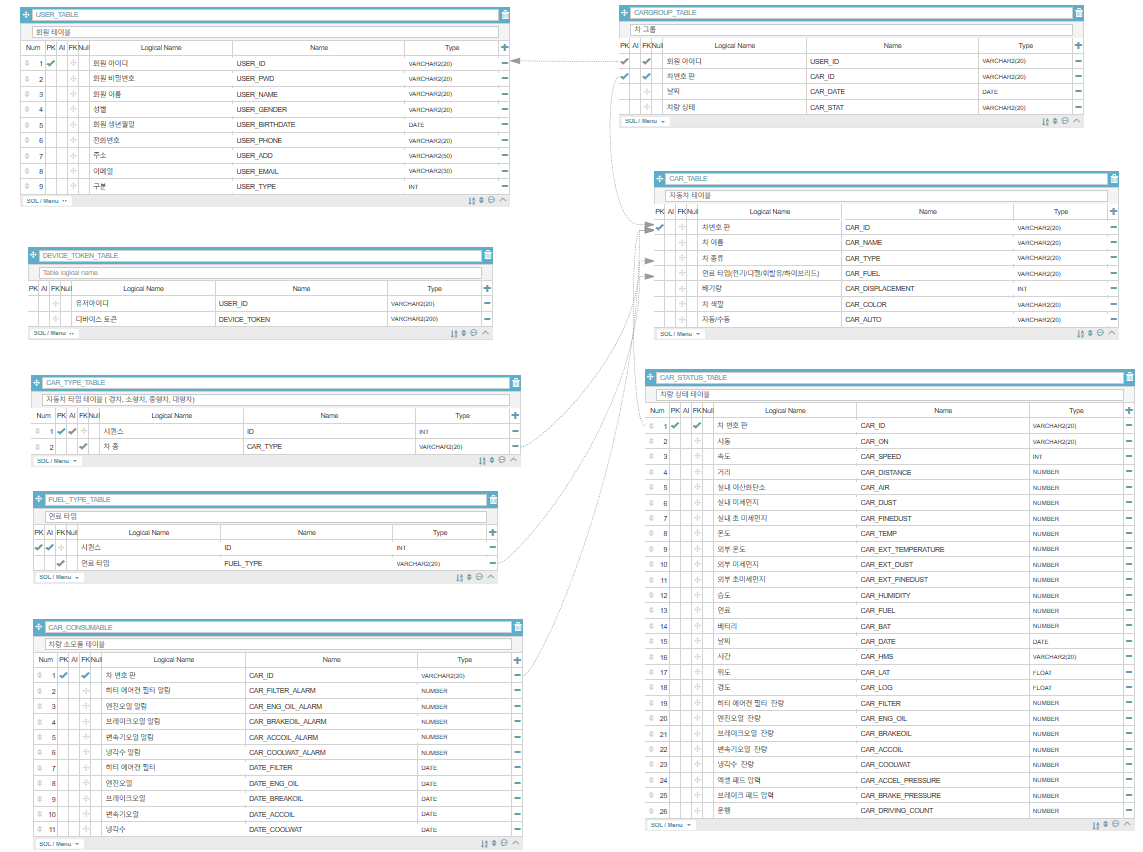The image size is (1143, 852).
Task: Add a column to CAR_STATUS_TABLE
Action: pos(1128,410)
